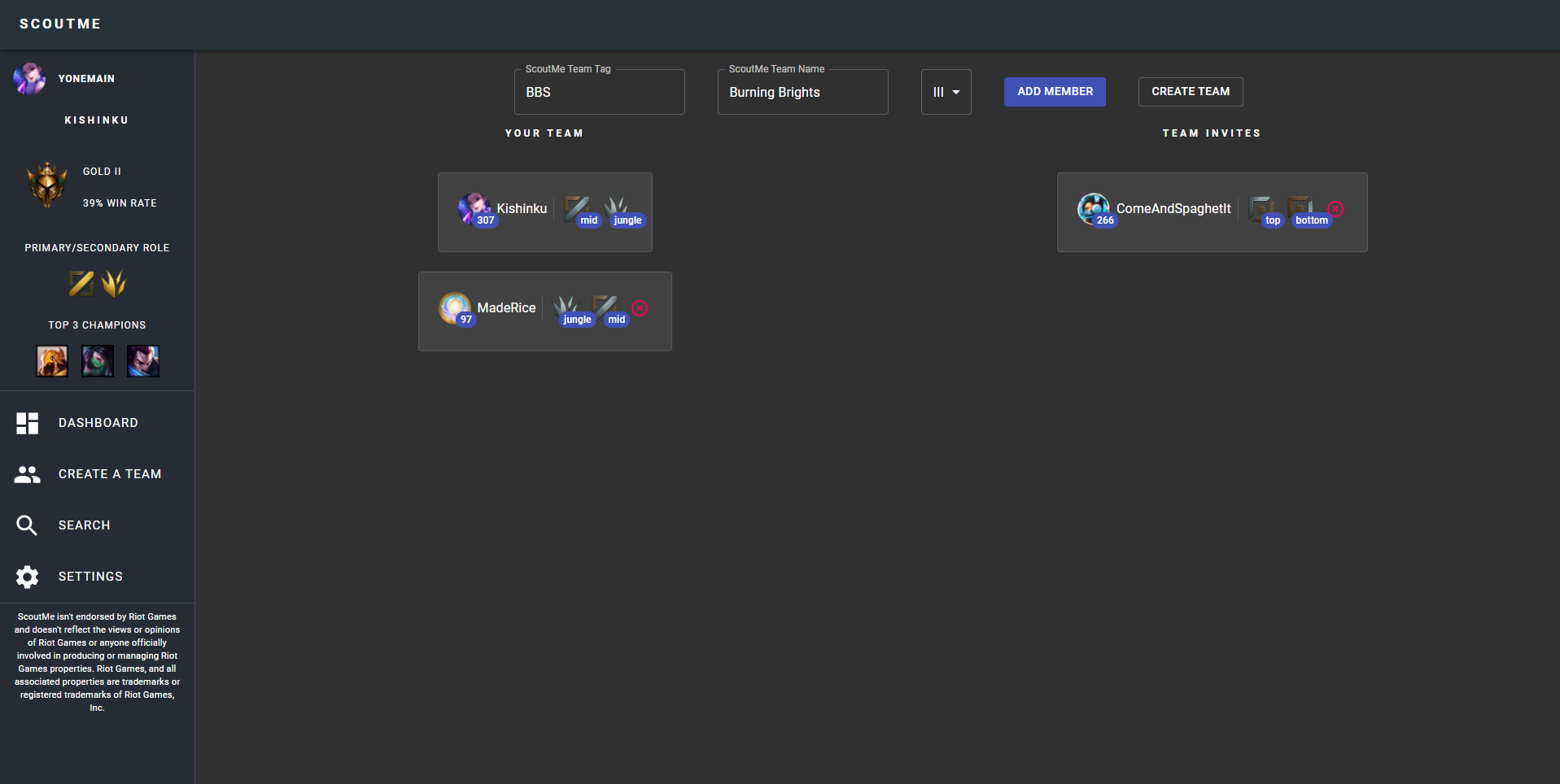Select the first top champion portrait
The height and width of the screenshot is (784, 1560).
pyautogui.click(x=52, y=361)
